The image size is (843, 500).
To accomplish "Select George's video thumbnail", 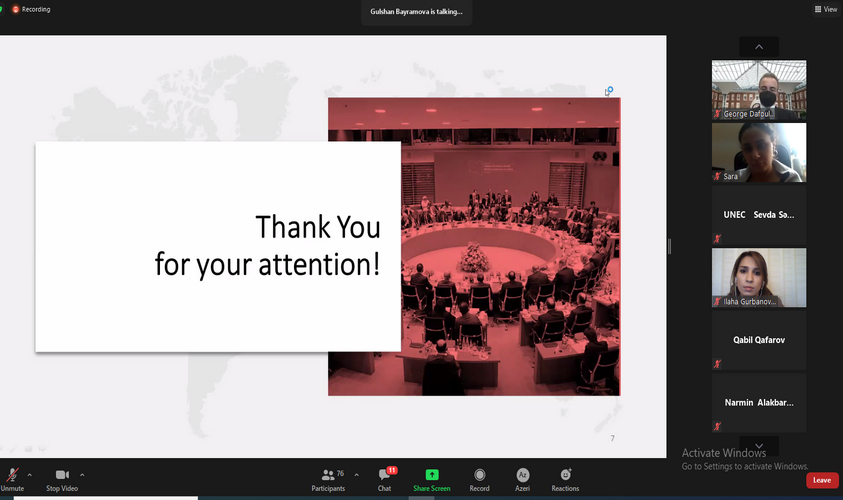I will pyautogui.click(x=758, y=90).
